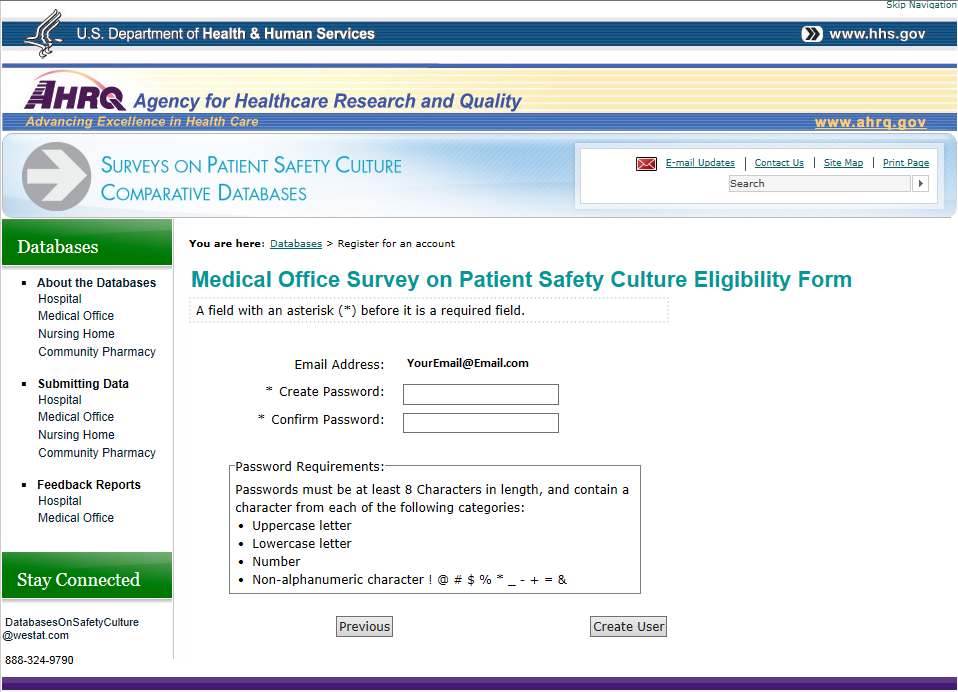This screenshot has width=958, height=692.
Task: Go to the Contact Us page
Action: [x=779, y=163]
